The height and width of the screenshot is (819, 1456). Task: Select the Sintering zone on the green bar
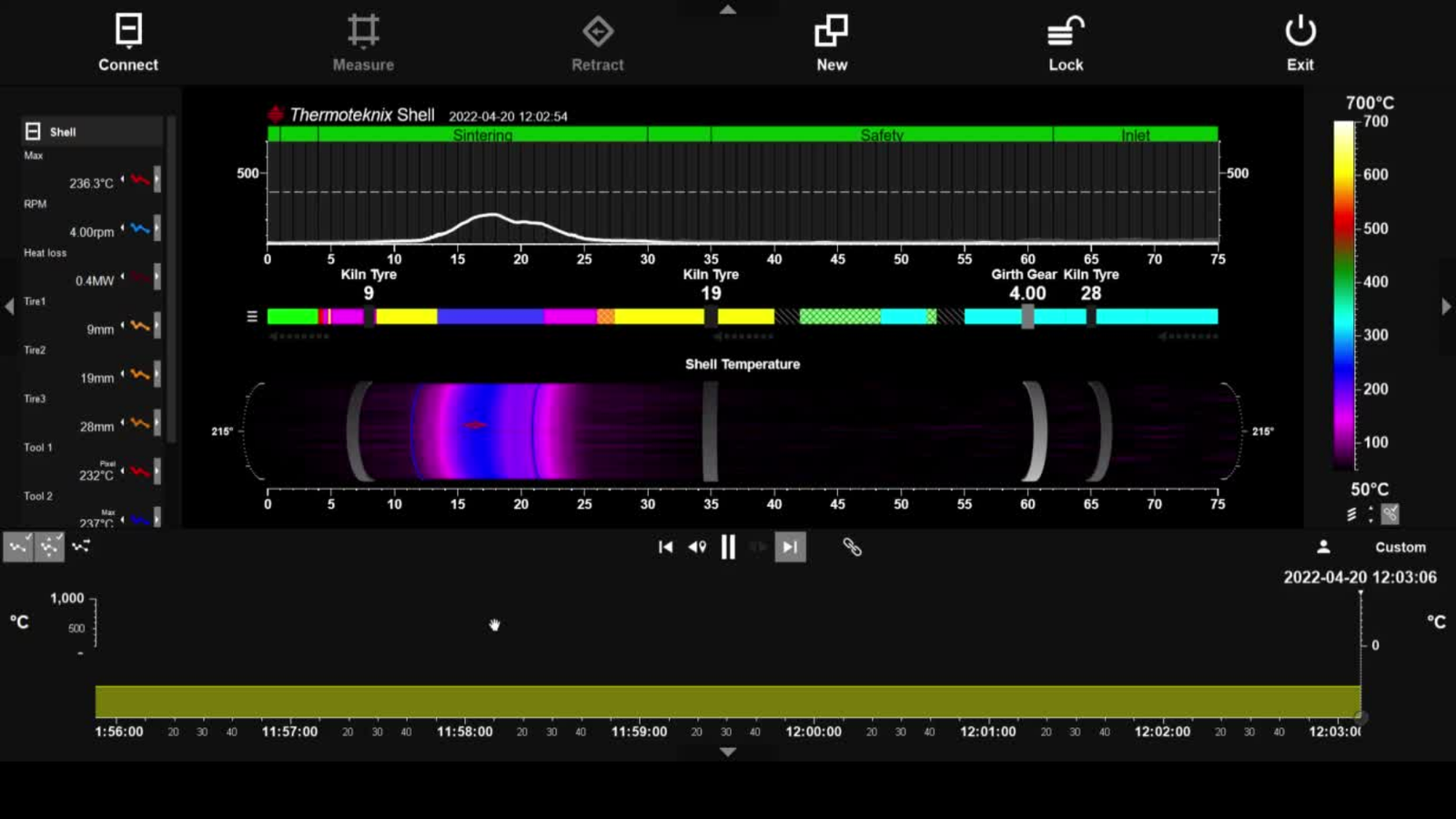click(482, 135)
